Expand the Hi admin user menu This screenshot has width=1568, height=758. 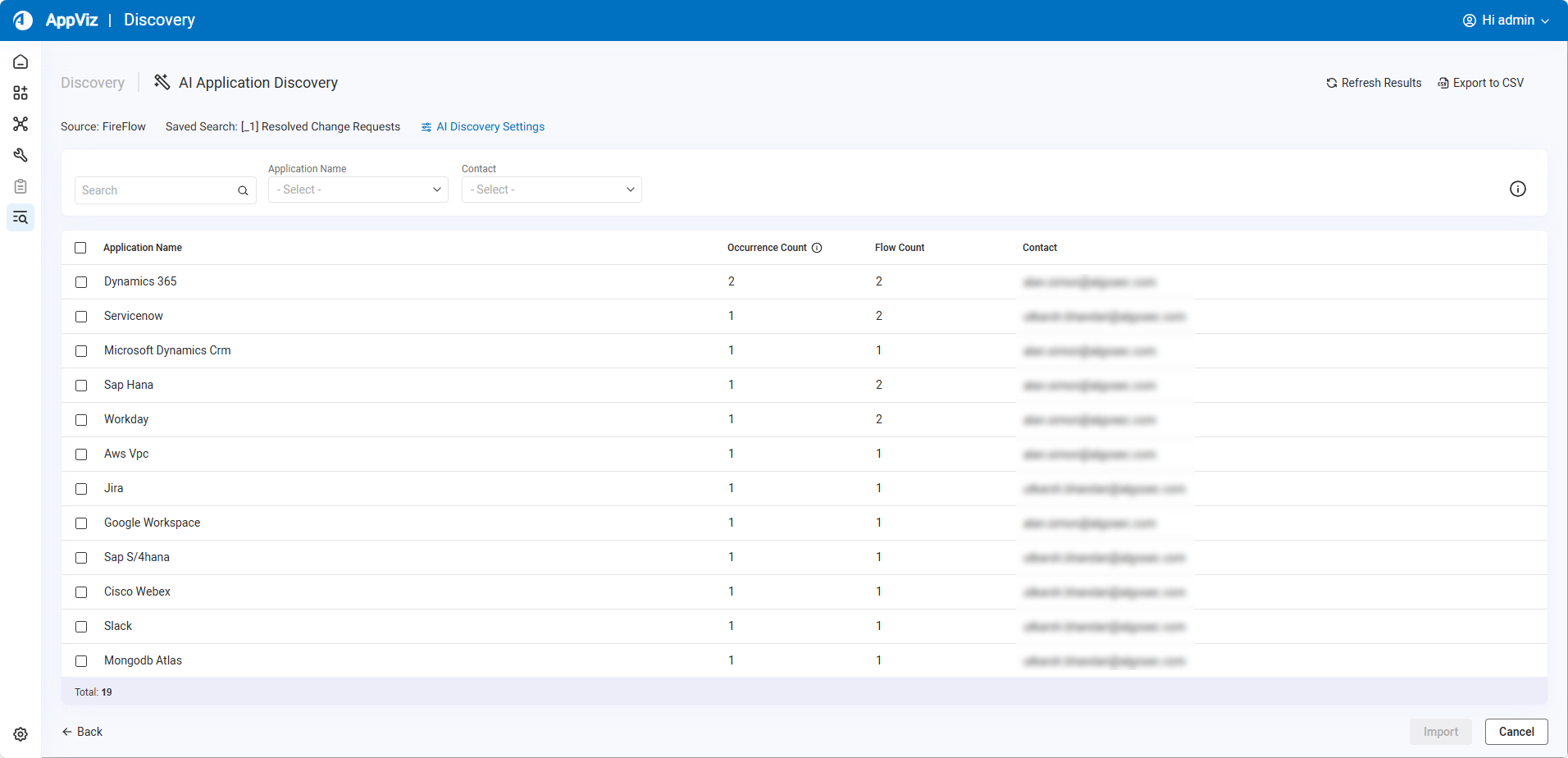pyautogui.click(x=1506, y=21)
